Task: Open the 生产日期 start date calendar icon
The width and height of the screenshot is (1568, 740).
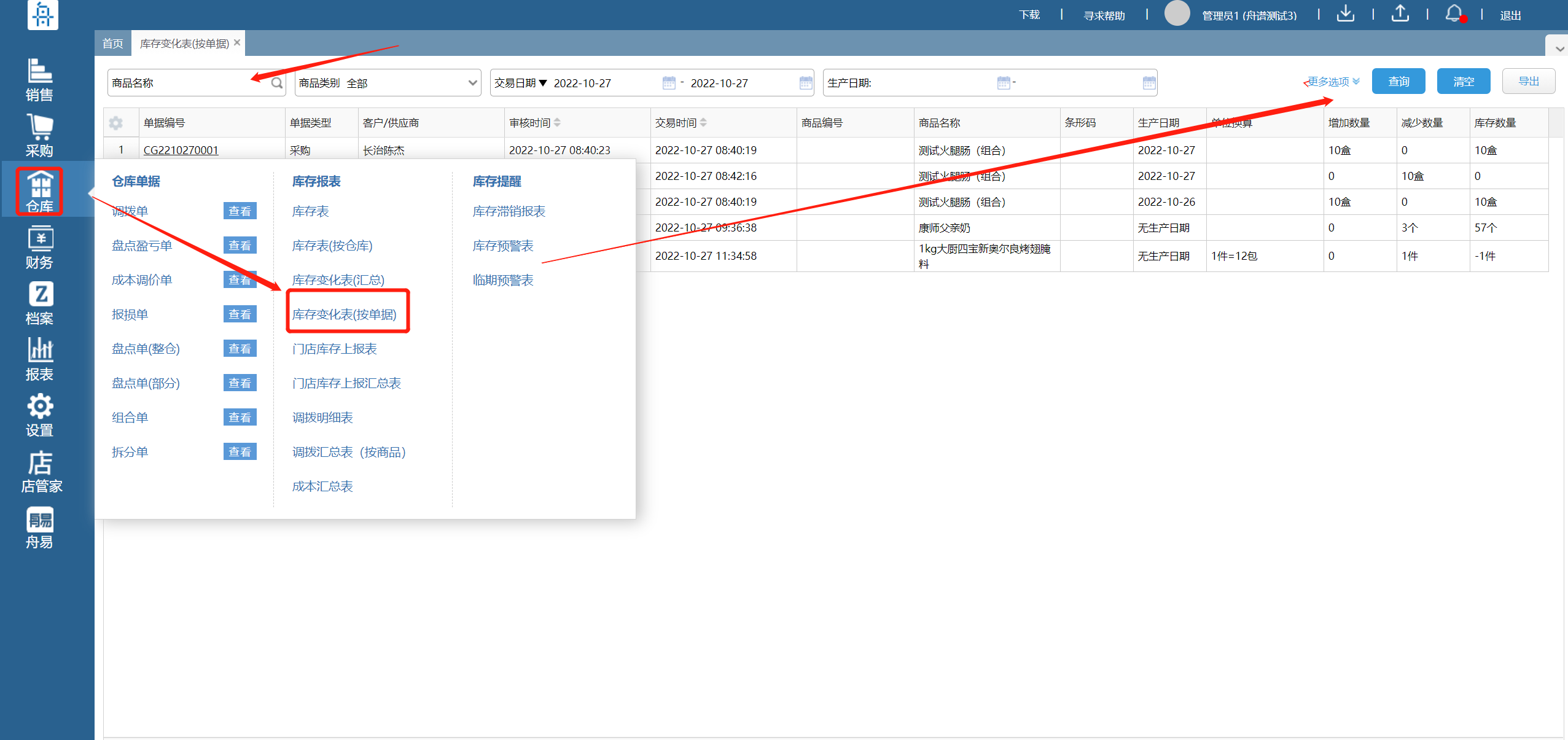Action: pyautogui.click(x=1004, y=83)
